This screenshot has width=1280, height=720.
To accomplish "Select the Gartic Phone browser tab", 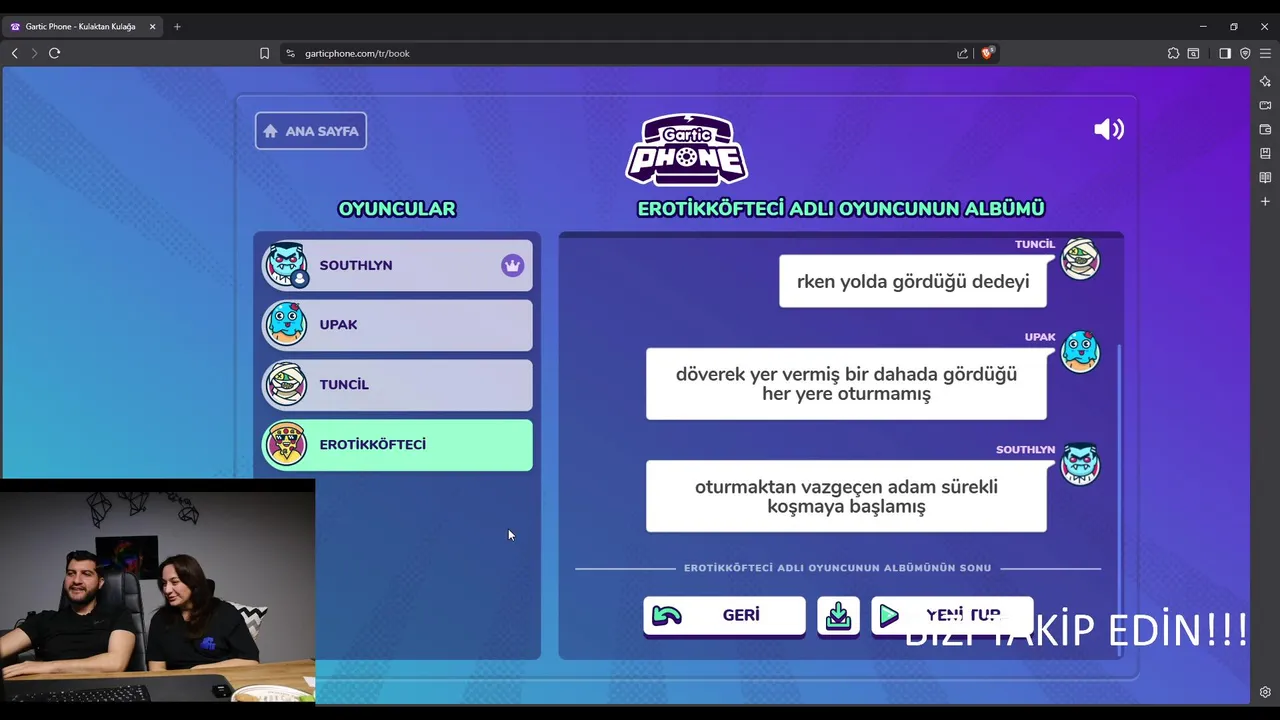I will pyautogui.click(x=82, y=27).
